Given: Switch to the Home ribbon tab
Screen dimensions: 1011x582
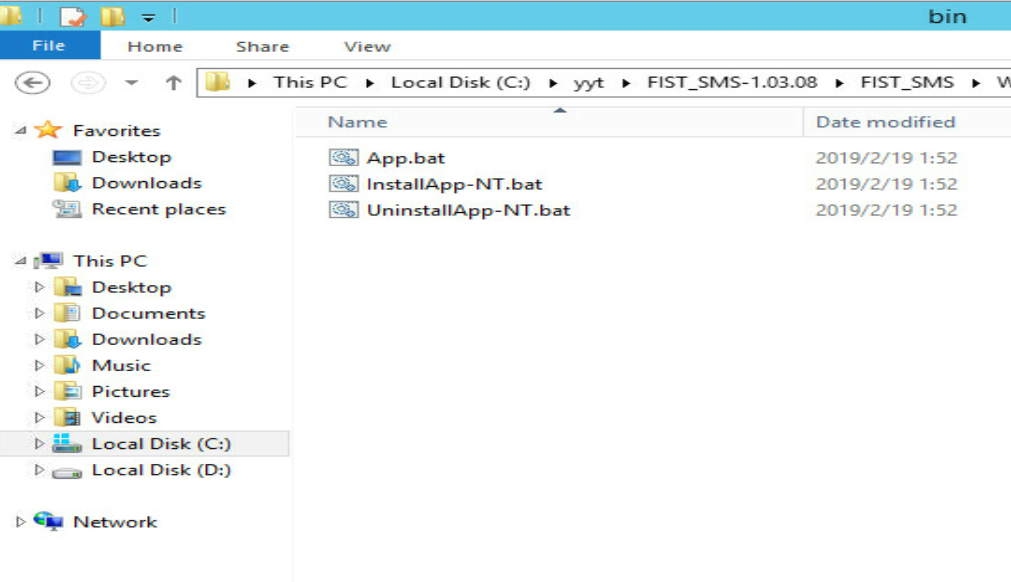Looking at the screenshot, I should tap(155, 46).
